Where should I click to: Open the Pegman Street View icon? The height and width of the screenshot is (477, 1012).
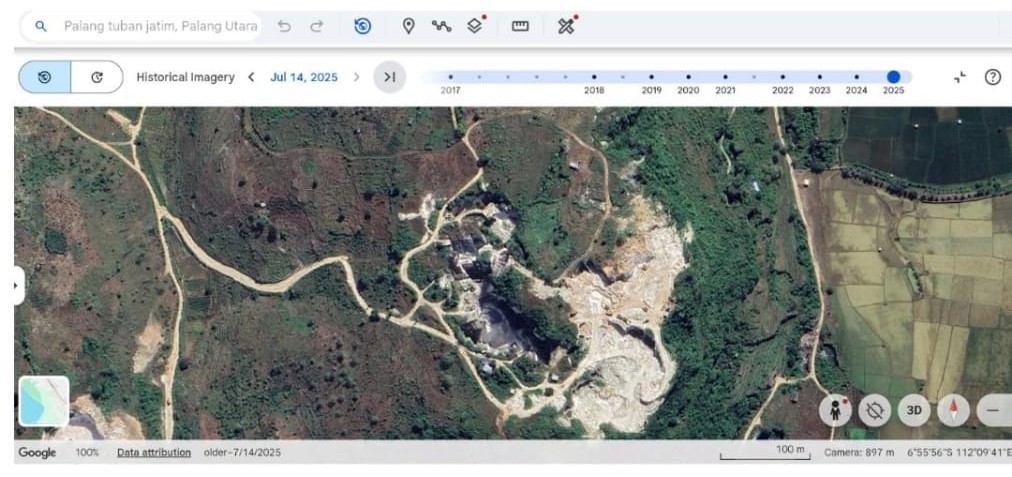(835, 410)
